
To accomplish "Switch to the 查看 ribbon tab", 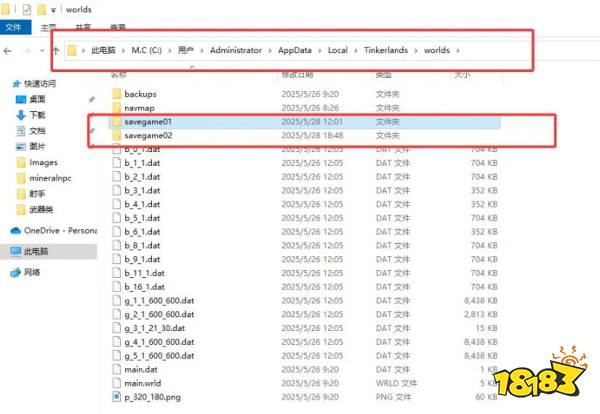I will pos(118,28).
